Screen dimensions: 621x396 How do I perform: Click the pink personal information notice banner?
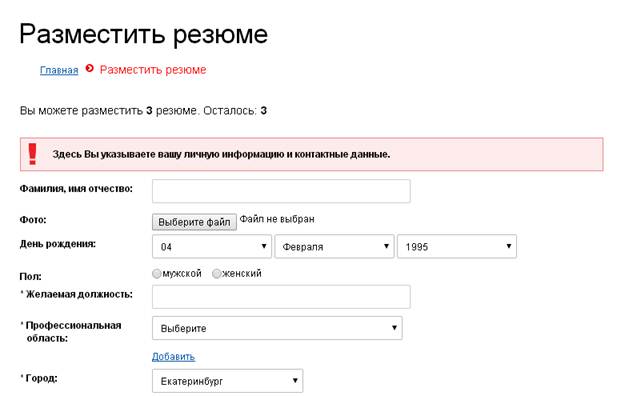312,154
